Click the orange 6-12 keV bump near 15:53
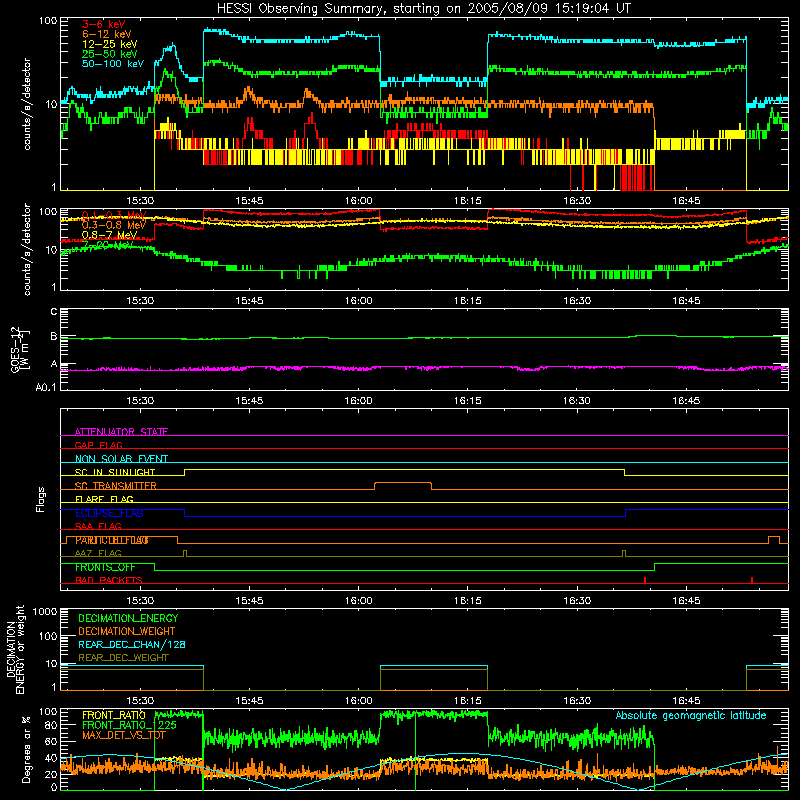 click(308, 93)
